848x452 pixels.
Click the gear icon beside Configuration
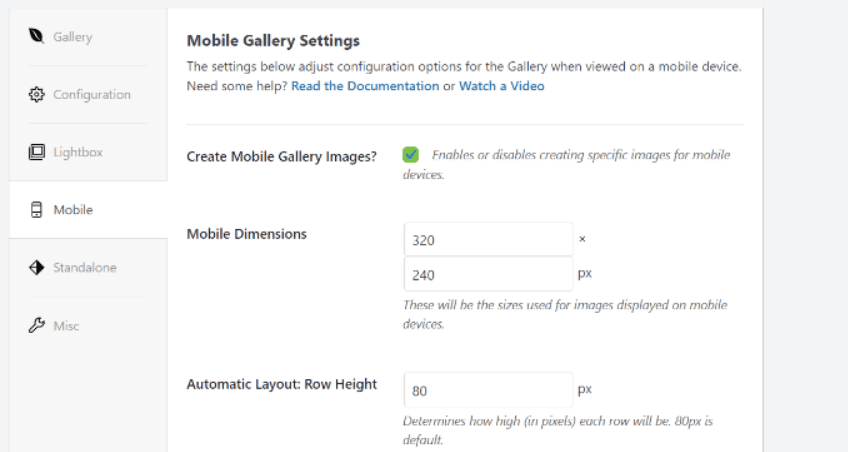point(36,95)
